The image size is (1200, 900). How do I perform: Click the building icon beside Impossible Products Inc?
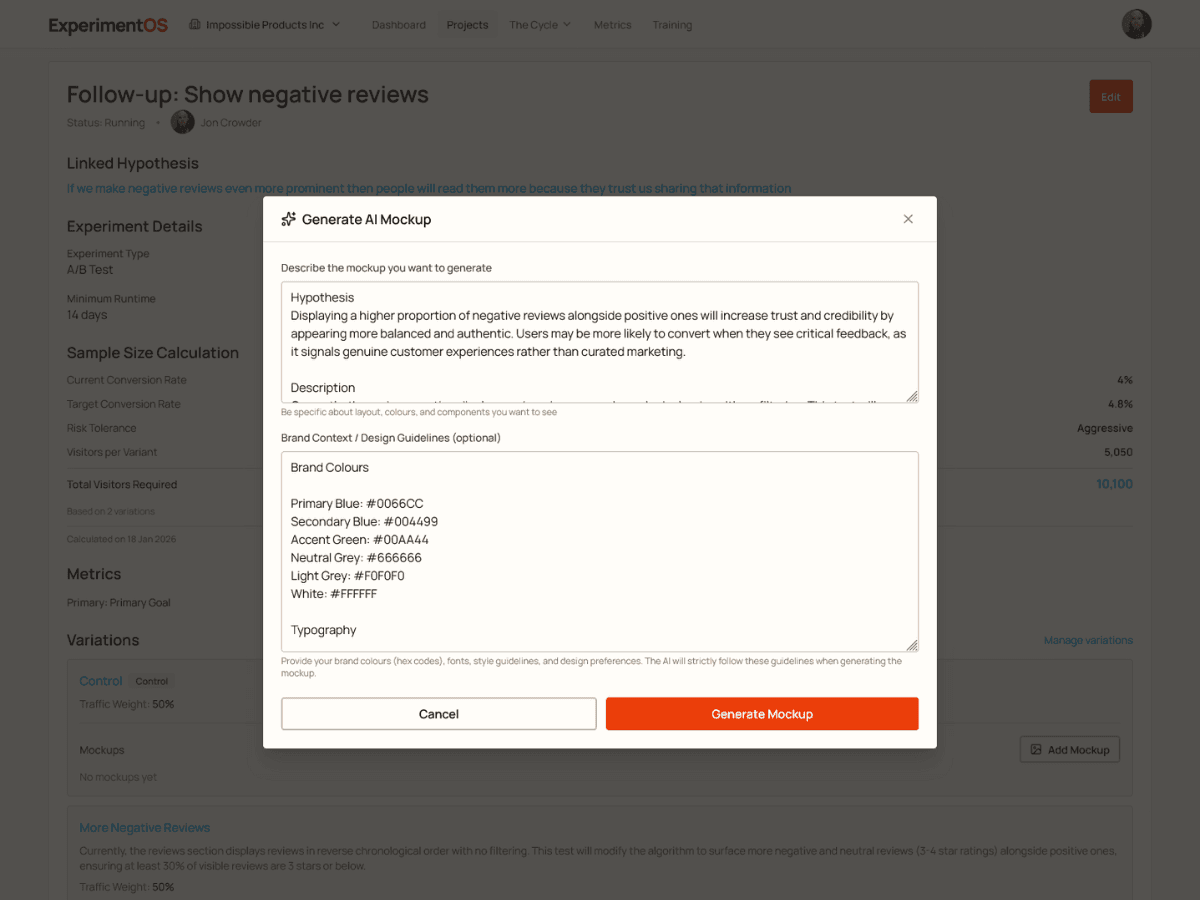[x=195, y=24]
